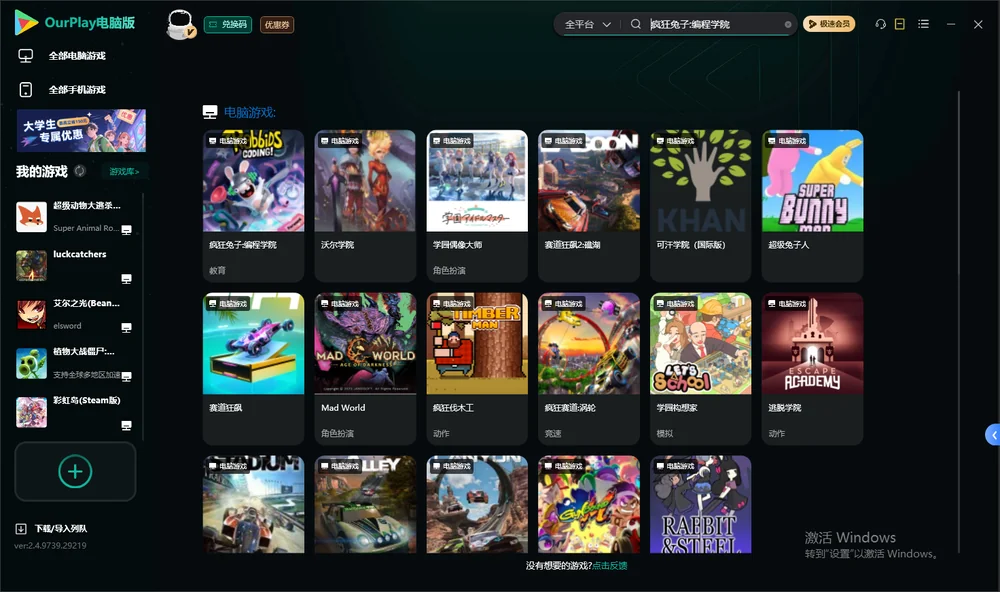
Task: Click the PC icon on 彩虹岛 row
Action: click(x=126, y=426)
